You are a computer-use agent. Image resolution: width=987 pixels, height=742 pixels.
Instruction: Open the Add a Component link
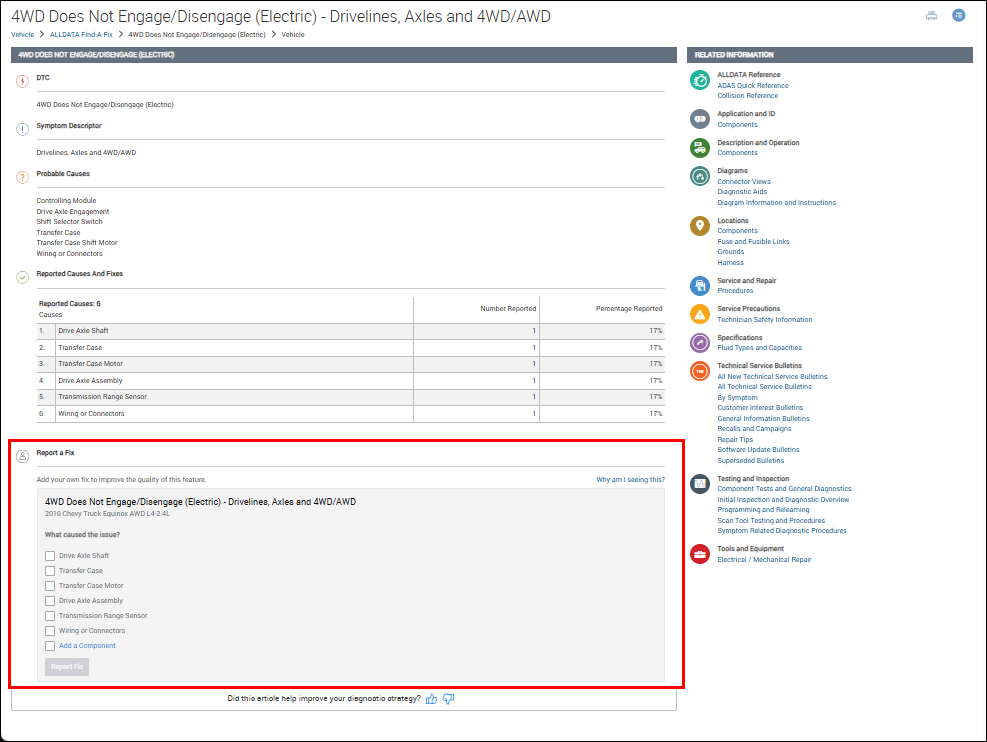pos(87,646)
